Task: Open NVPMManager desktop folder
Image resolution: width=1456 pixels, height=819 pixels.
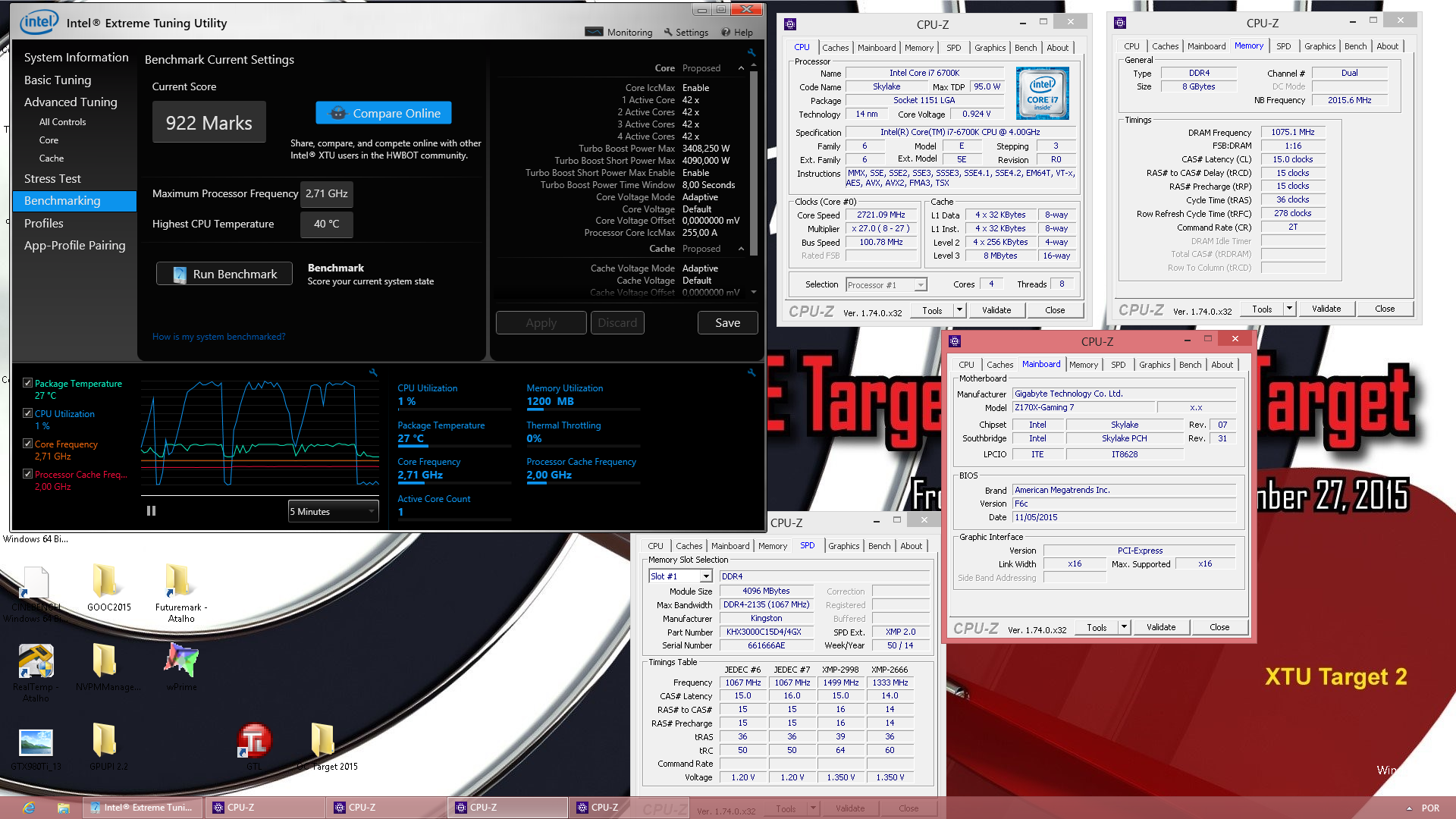Action: [x=106, y=667]
